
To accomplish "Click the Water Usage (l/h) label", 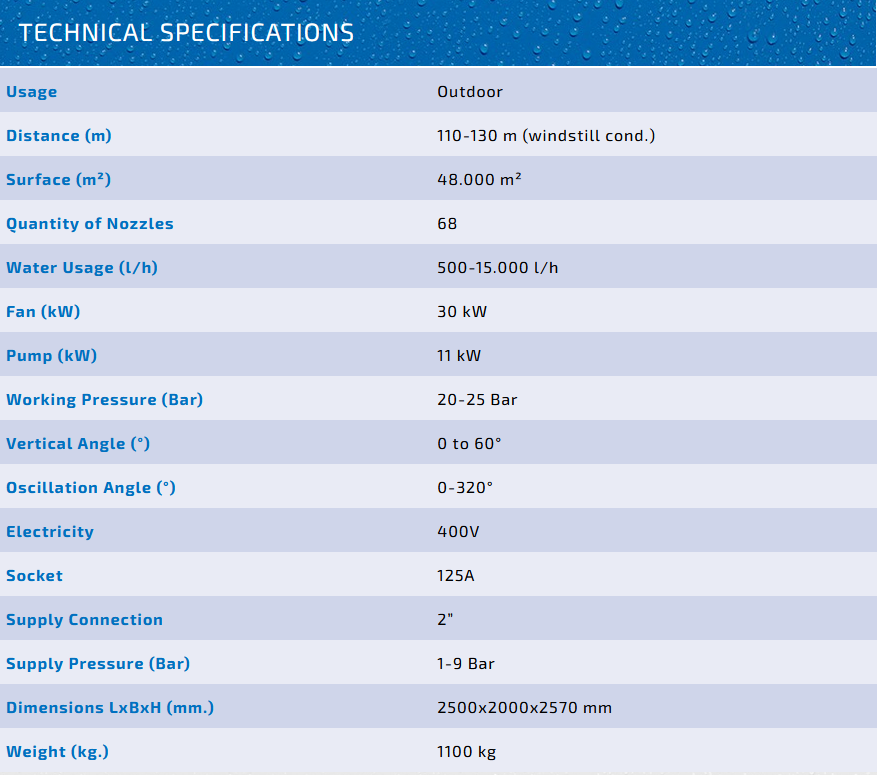I will coord(82,268).
